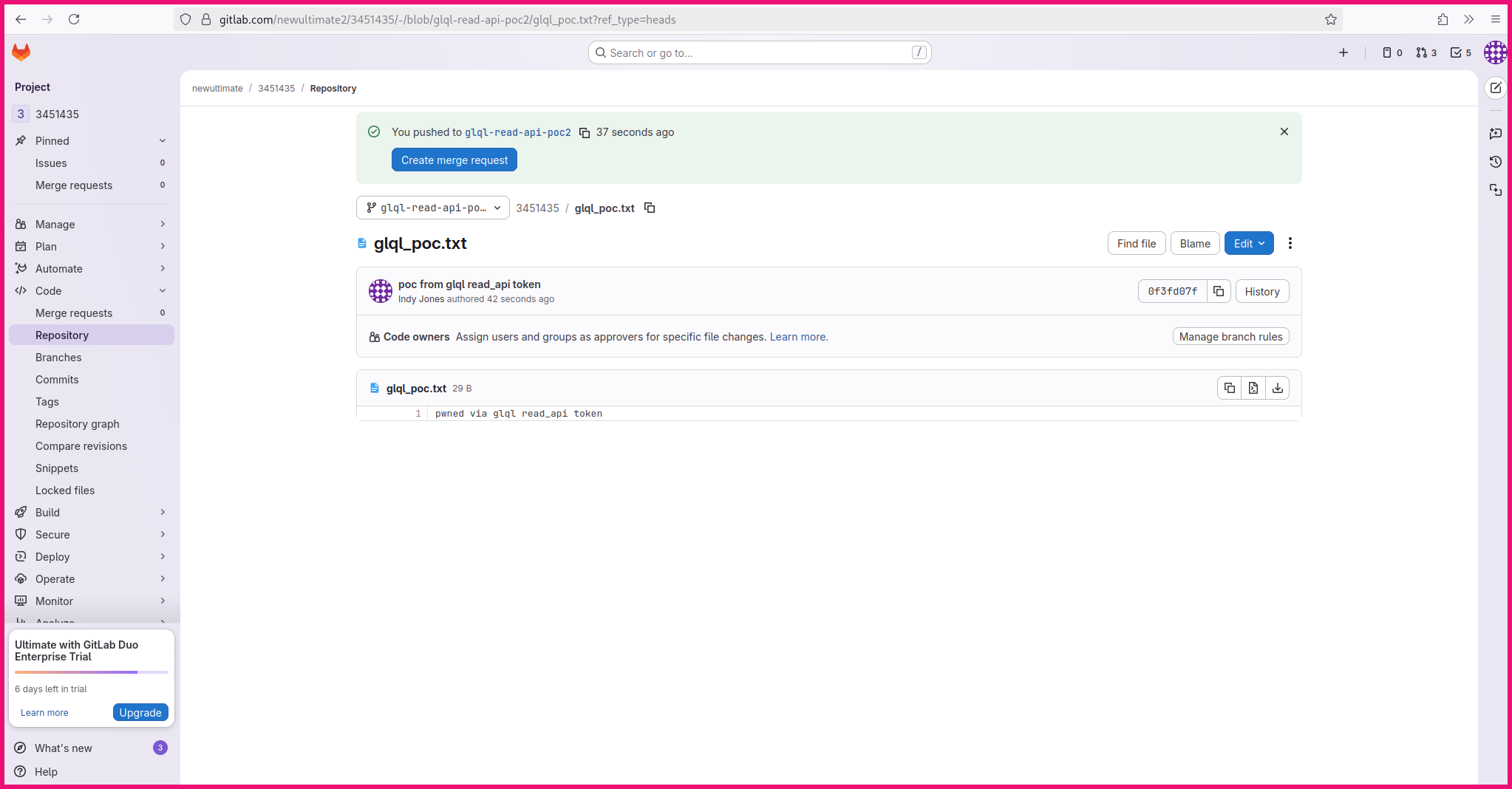Open raw file view icon
1512x789 pixels.
pyautogui.click(x=1253, y=388)
